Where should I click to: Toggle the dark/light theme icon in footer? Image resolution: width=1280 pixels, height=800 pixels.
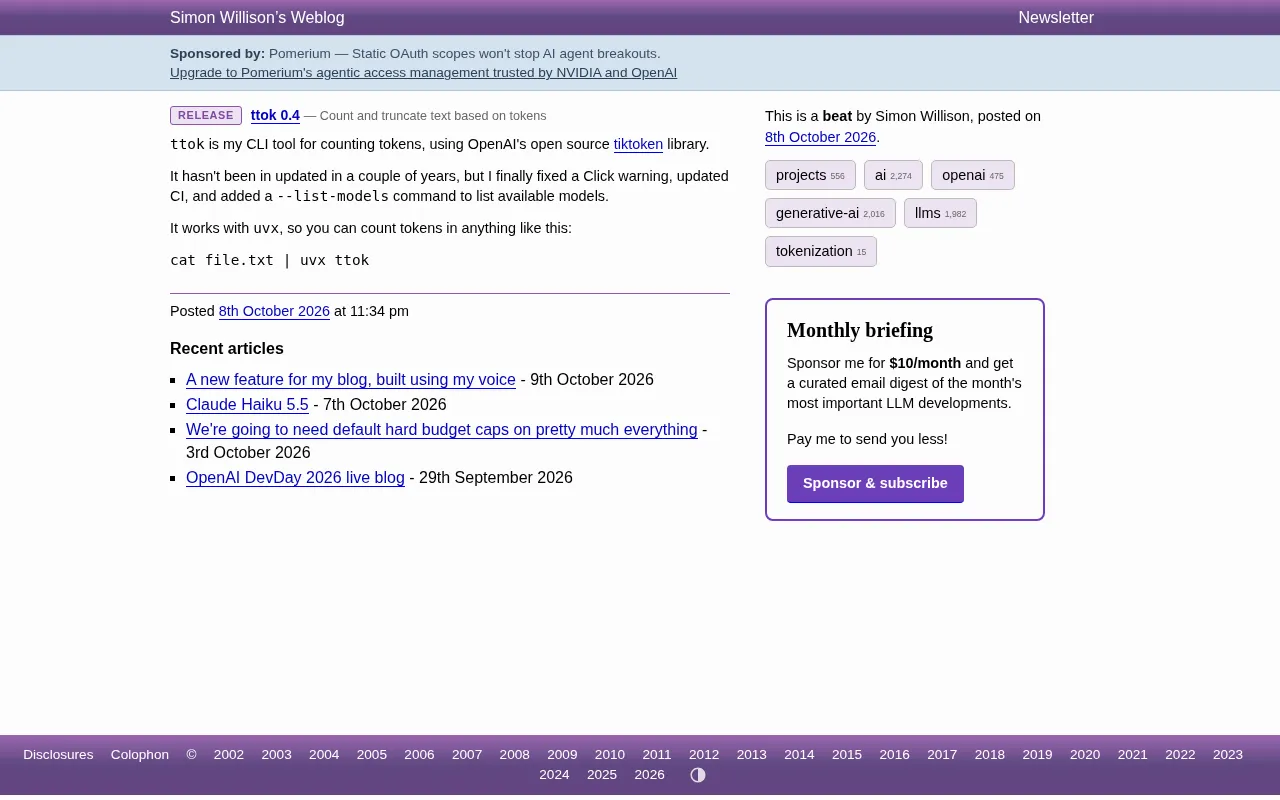[x=698, y=775]
